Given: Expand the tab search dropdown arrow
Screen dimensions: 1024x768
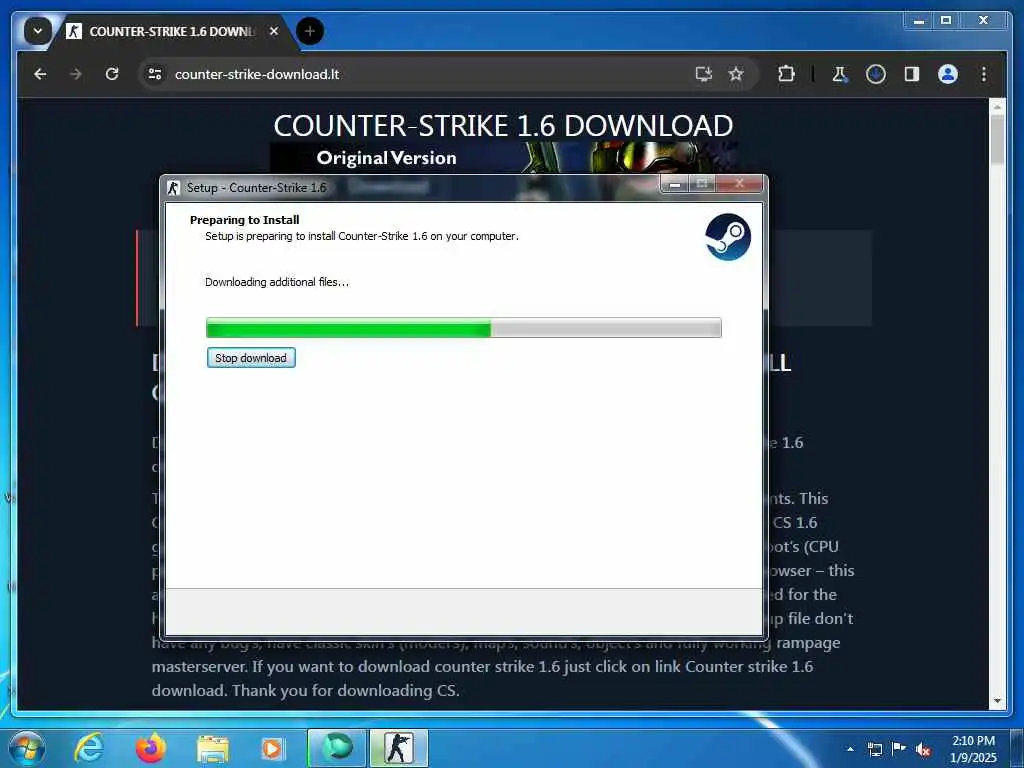Looking at the screenshot, I should tap(37, 31).
